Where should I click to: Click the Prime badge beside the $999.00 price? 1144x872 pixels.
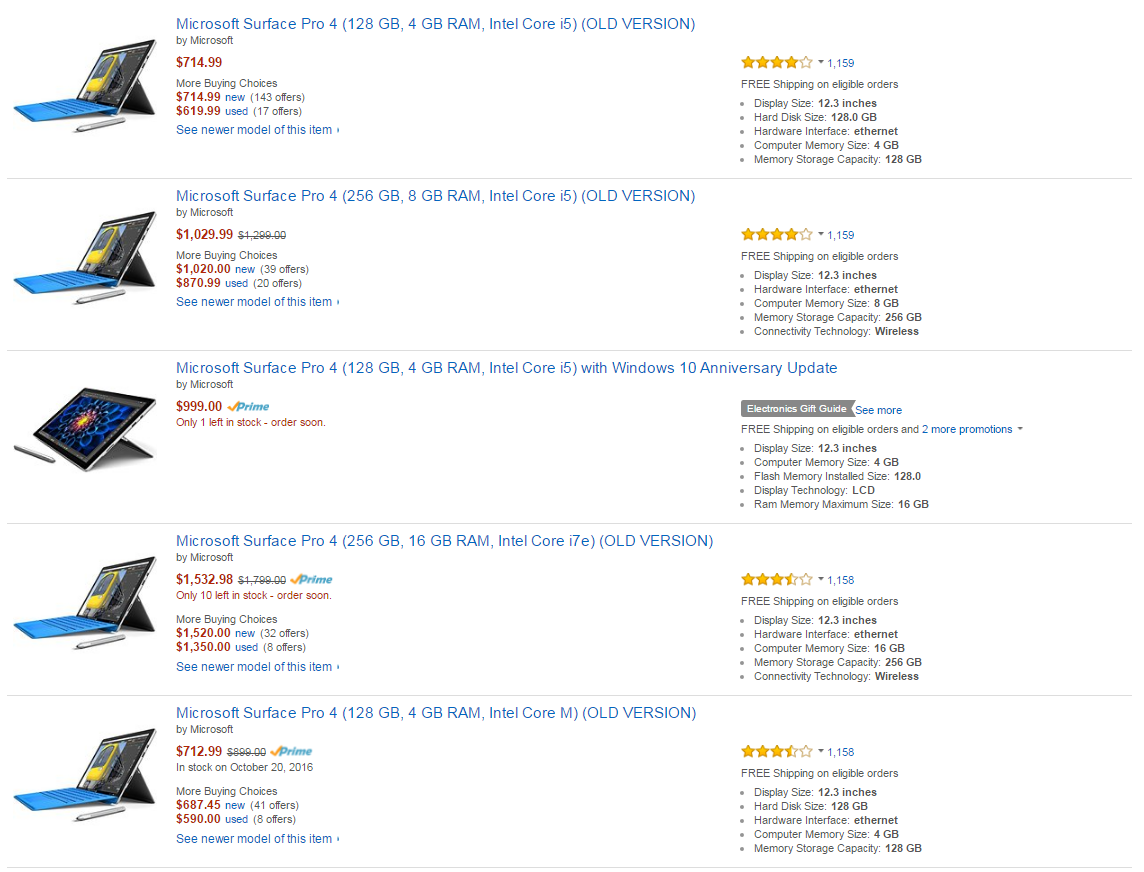[x=248, y=406]
